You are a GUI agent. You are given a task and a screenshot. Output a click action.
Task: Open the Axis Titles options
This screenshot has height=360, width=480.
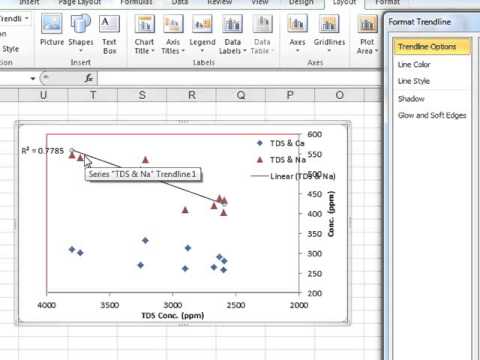pos(173,34)
